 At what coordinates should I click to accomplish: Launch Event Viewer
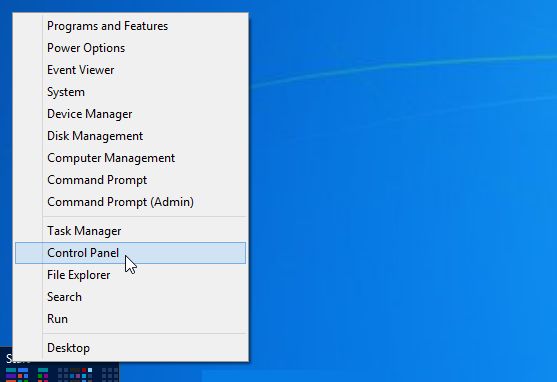click(x=130, y=70)
